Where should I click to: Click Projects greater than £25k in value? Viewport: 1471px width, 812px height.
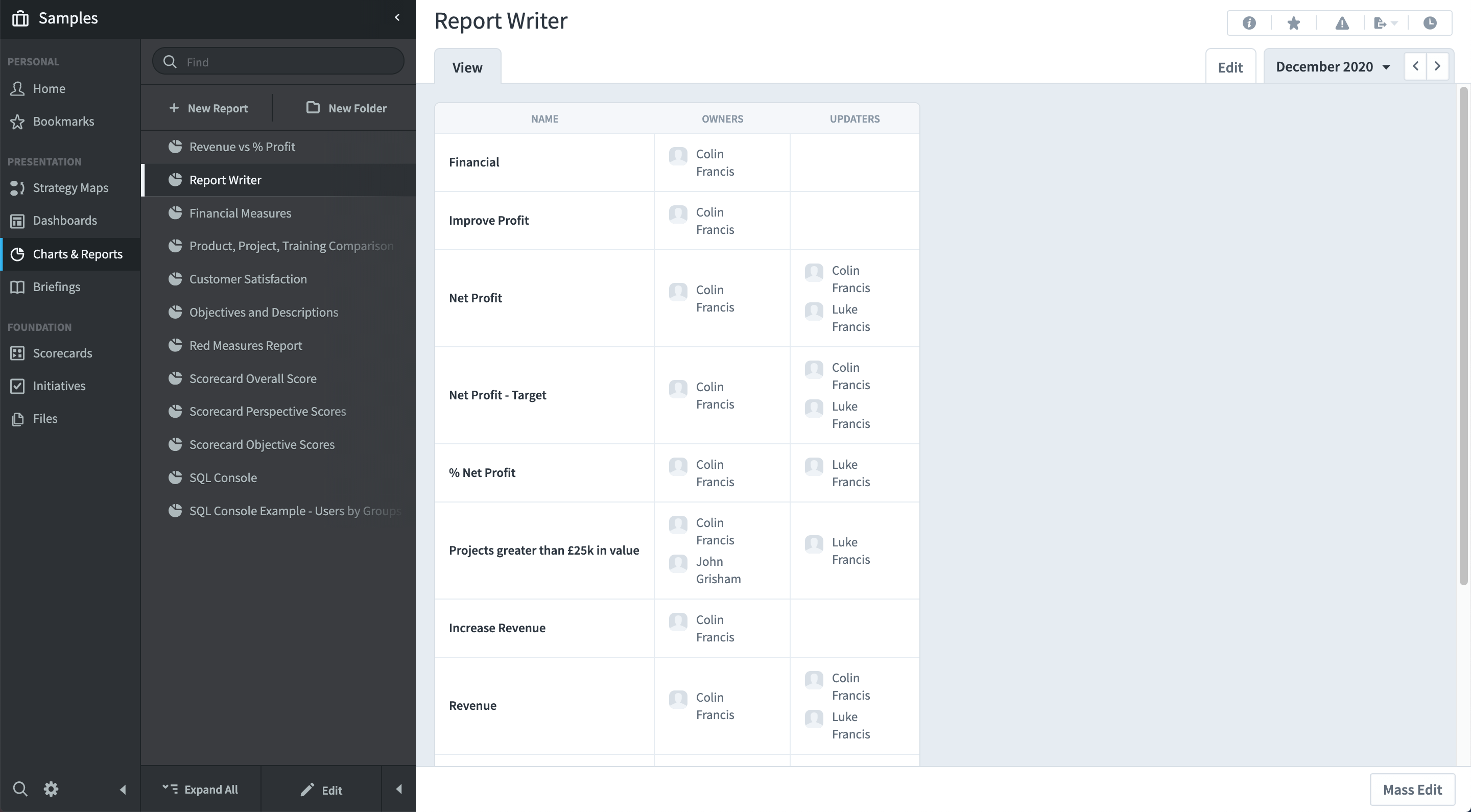coord(543,551)
